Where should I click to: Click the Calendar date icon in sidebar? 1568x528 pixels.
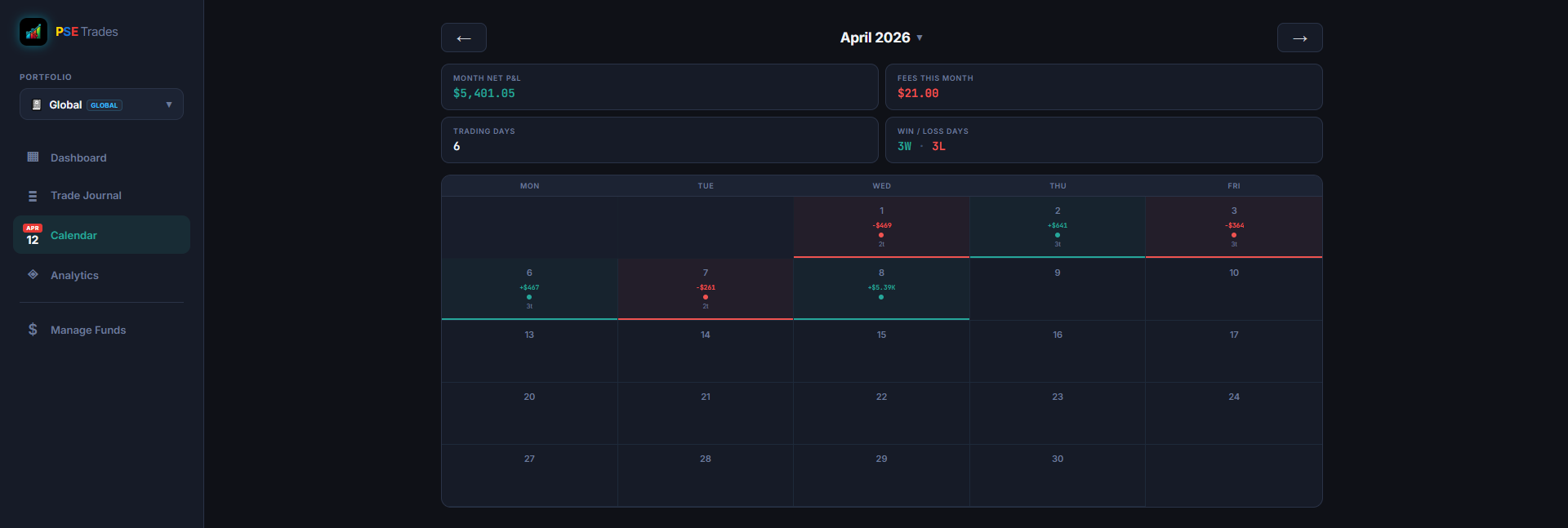[33, 235]
